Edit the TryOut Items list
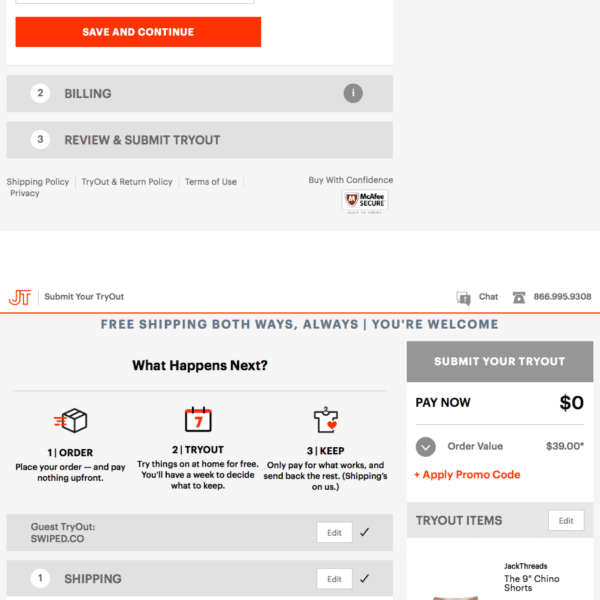The height and width of the screenshot is (600, 600). (x=566, y=520)
